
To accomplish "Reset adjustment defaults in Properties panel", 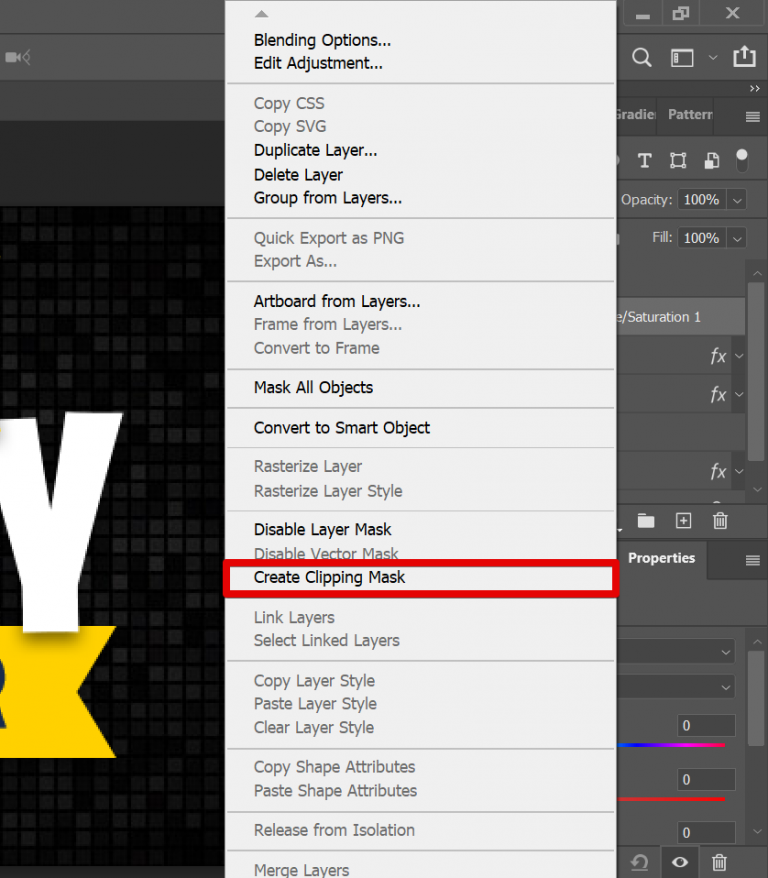I will point(641,861).
